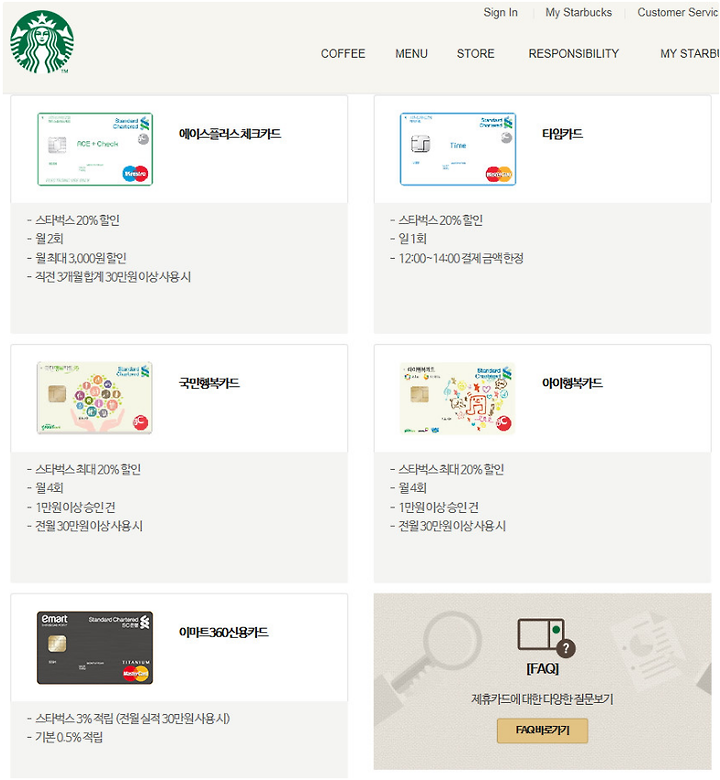This screenshot has height=780, width=720.
Task: Open the STORE navigation item
Action: [475, 54]
